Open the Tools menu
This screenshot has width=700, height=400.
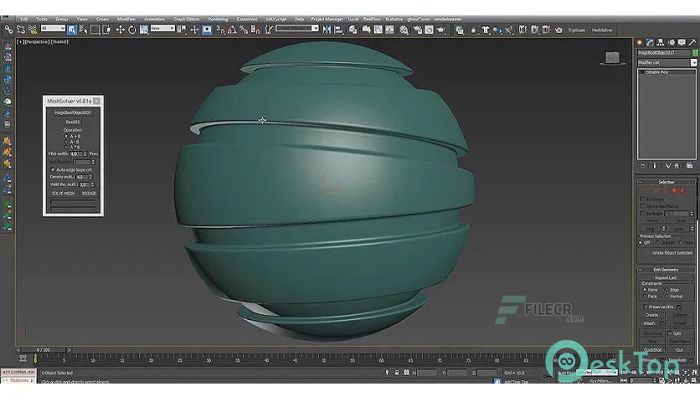coord(42,19)
